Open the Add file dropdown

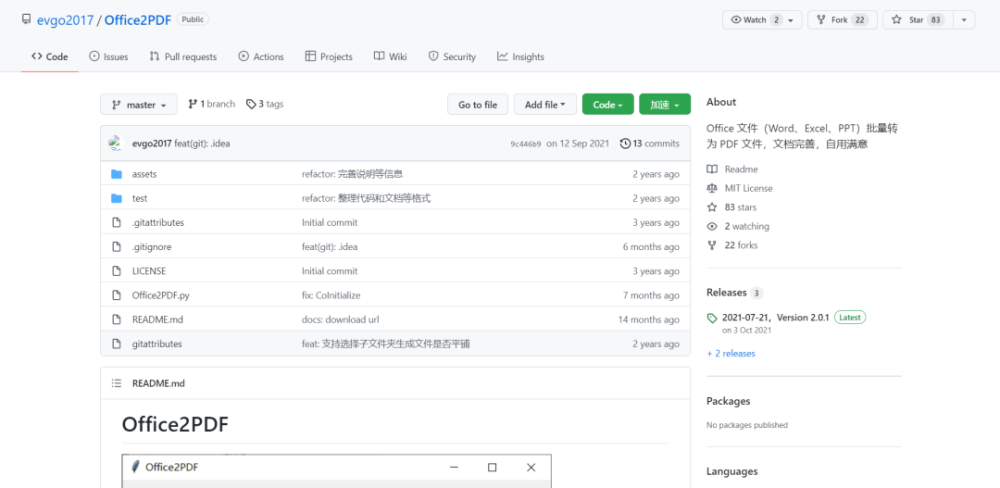coord(544,105)
